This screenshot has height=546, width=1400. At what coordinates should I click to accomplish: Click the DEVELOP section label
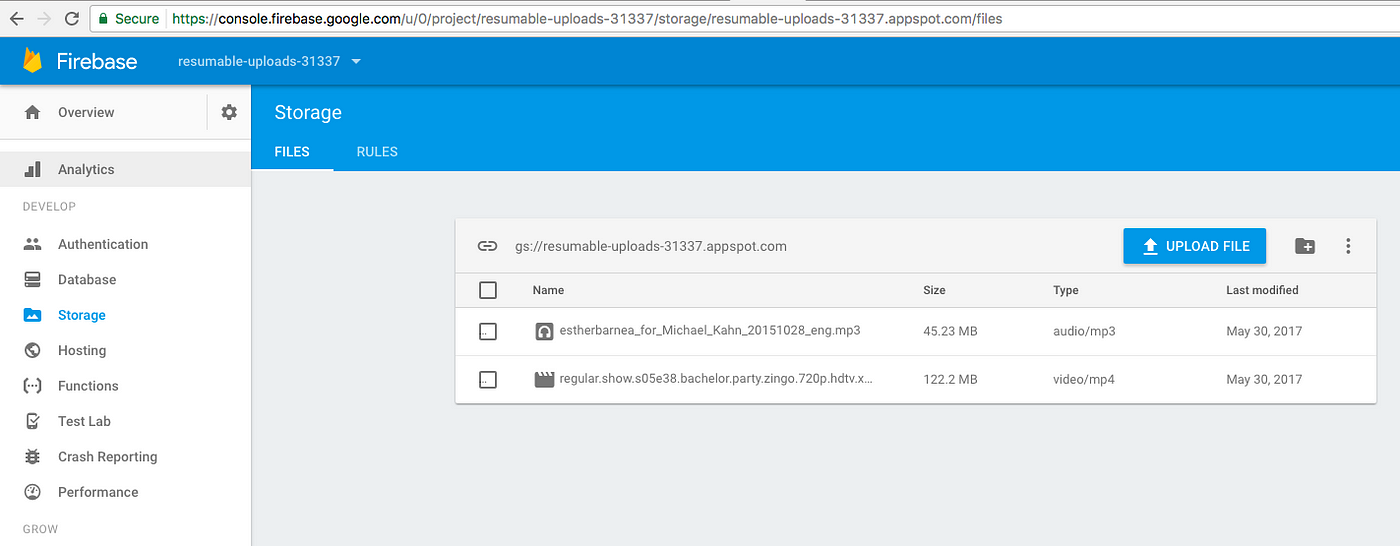pos(49,206)
